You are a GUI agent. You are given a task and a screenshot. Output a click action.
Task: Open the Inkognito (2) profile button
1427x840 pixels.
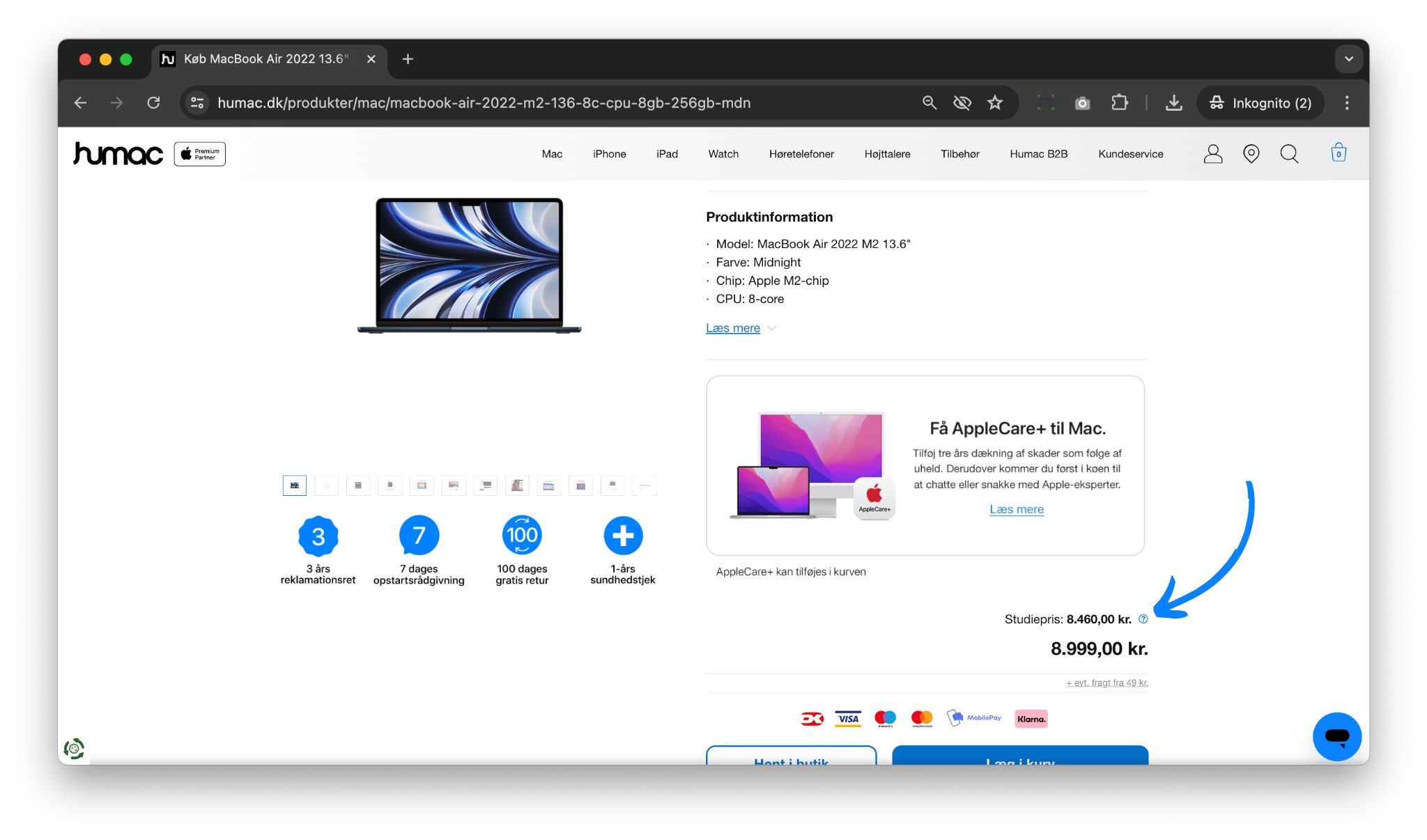(1260, 103)
